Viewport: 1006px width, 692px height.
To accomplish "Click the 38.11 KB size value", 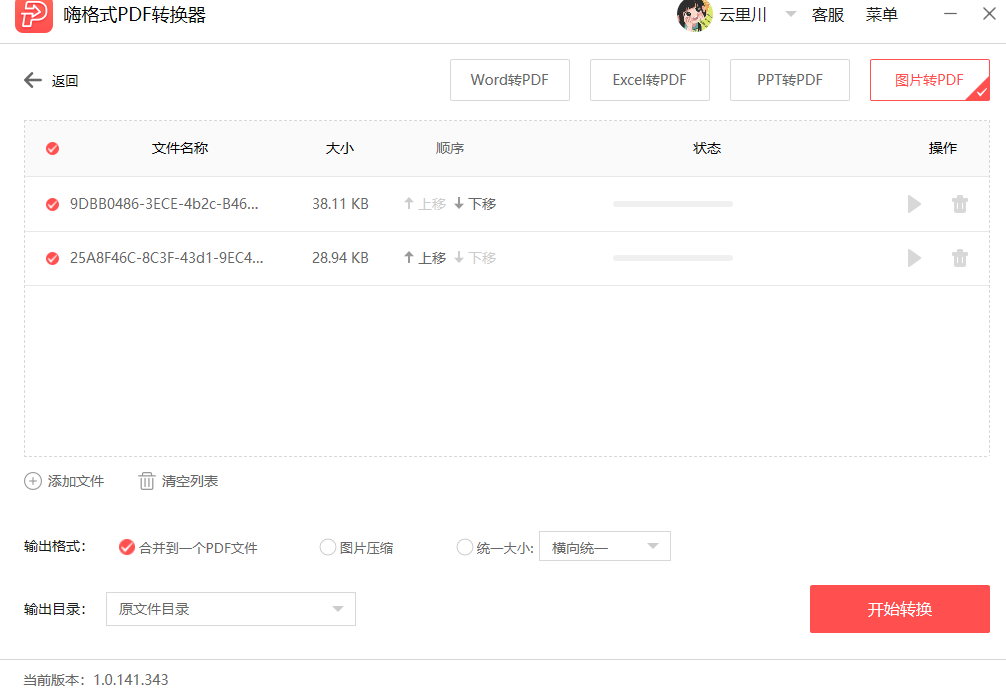I will [x=340, y=204].
